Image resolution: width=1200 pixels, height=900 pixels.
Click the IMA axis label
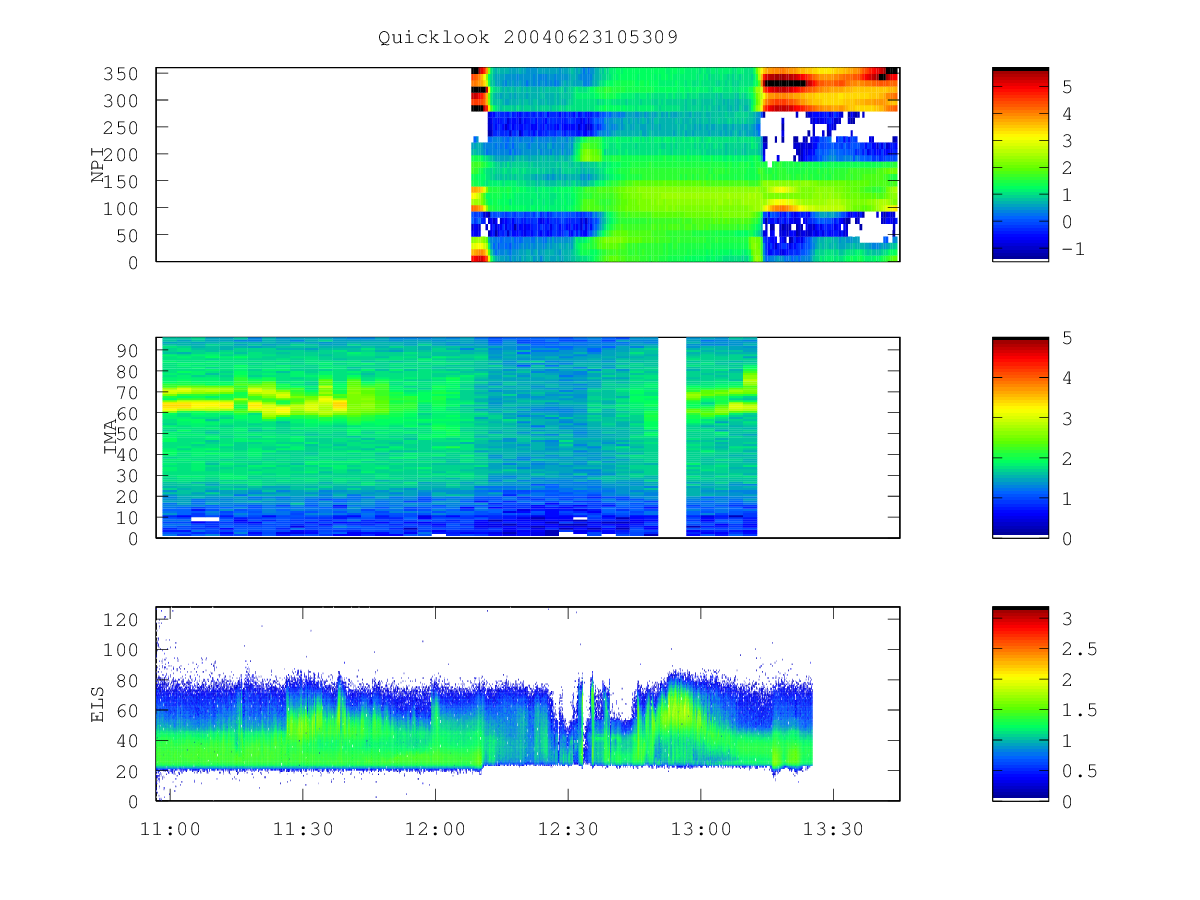[x=111, y=437]
